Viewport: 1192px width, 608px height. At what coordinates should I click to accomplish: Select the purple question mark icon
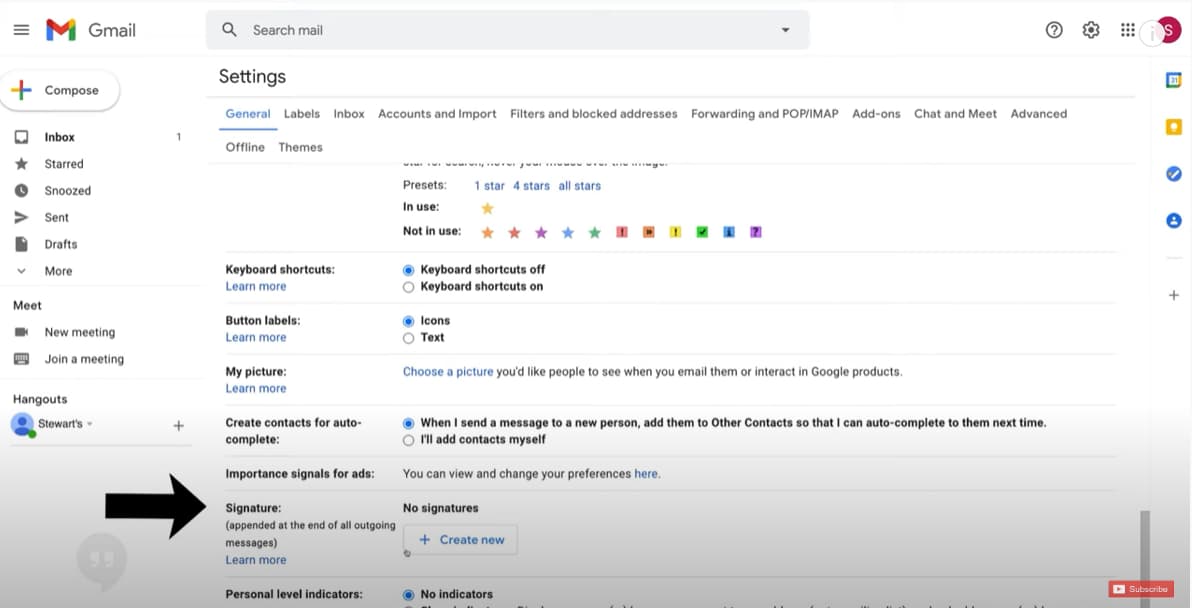[755, 232]
